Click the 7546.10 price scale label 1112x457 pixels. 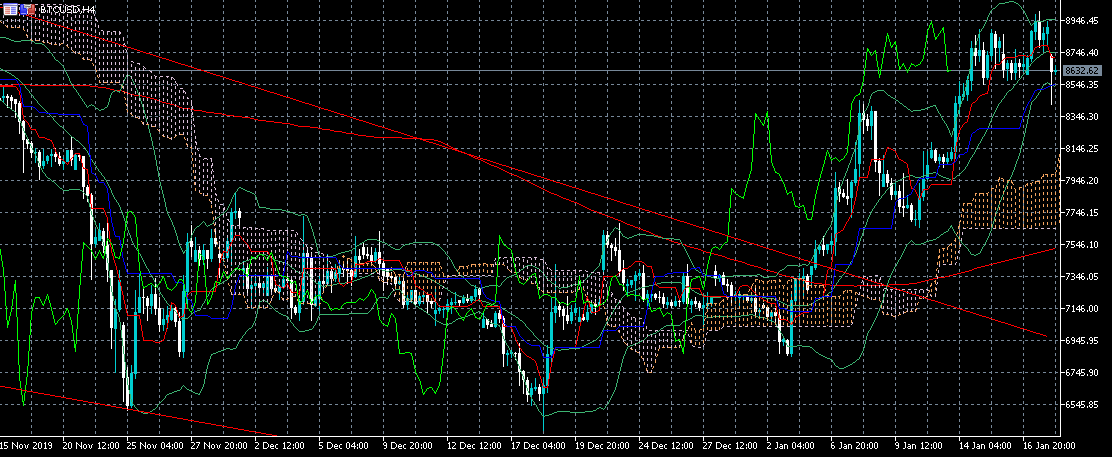coord(1082,244)
